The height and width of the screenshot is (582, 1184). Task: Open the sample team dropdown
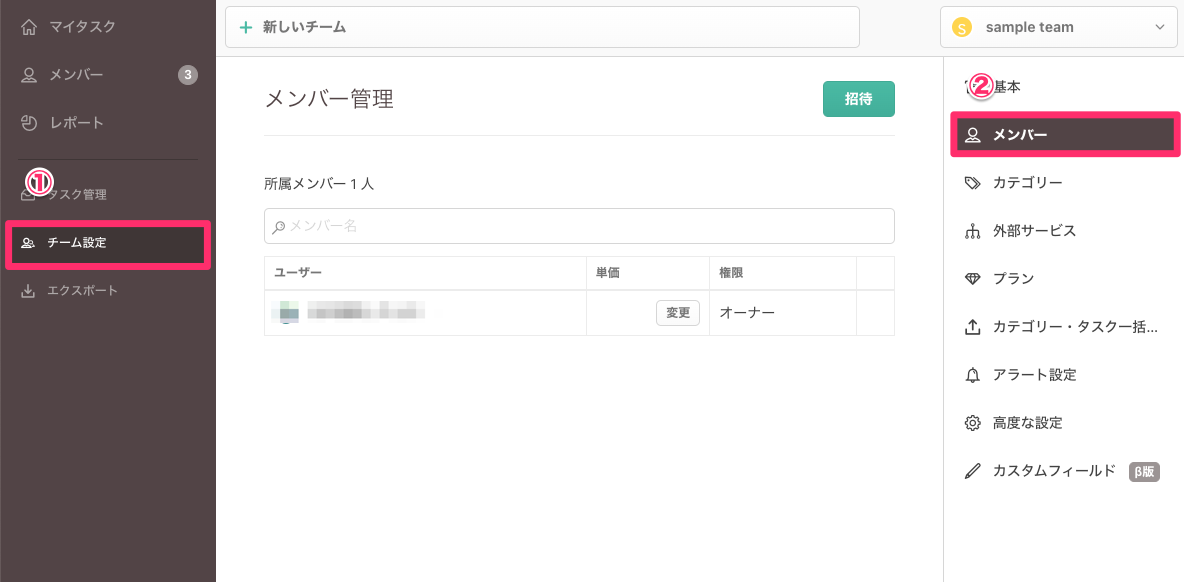1058,27
